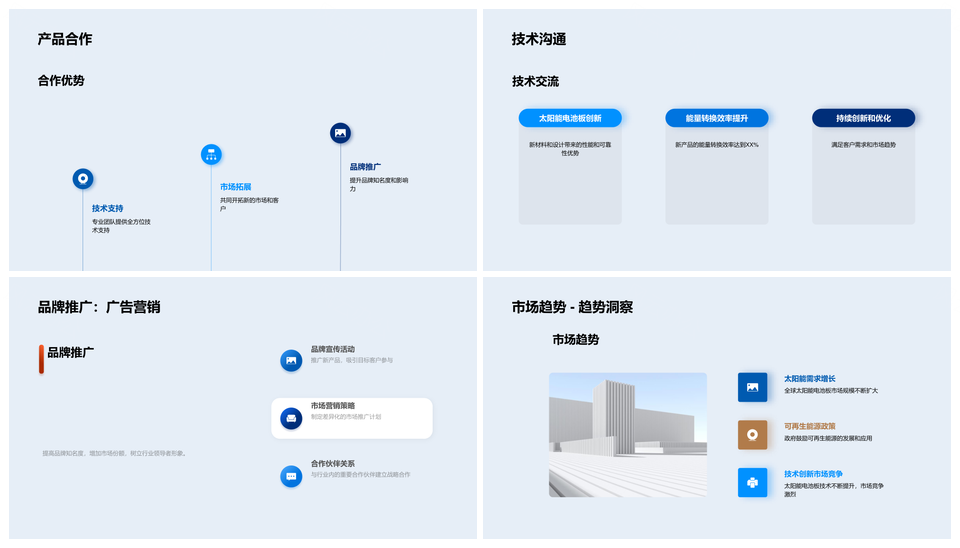
Task: Click the chat bubble icon beside 合作伙伴关系
Action: click(x=291, y=476)
